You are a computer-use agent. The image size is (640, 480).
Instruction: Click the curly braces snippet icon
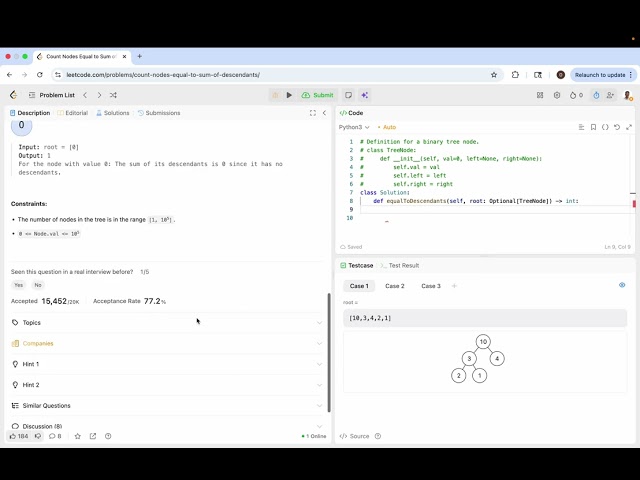[x=605, y=127]
